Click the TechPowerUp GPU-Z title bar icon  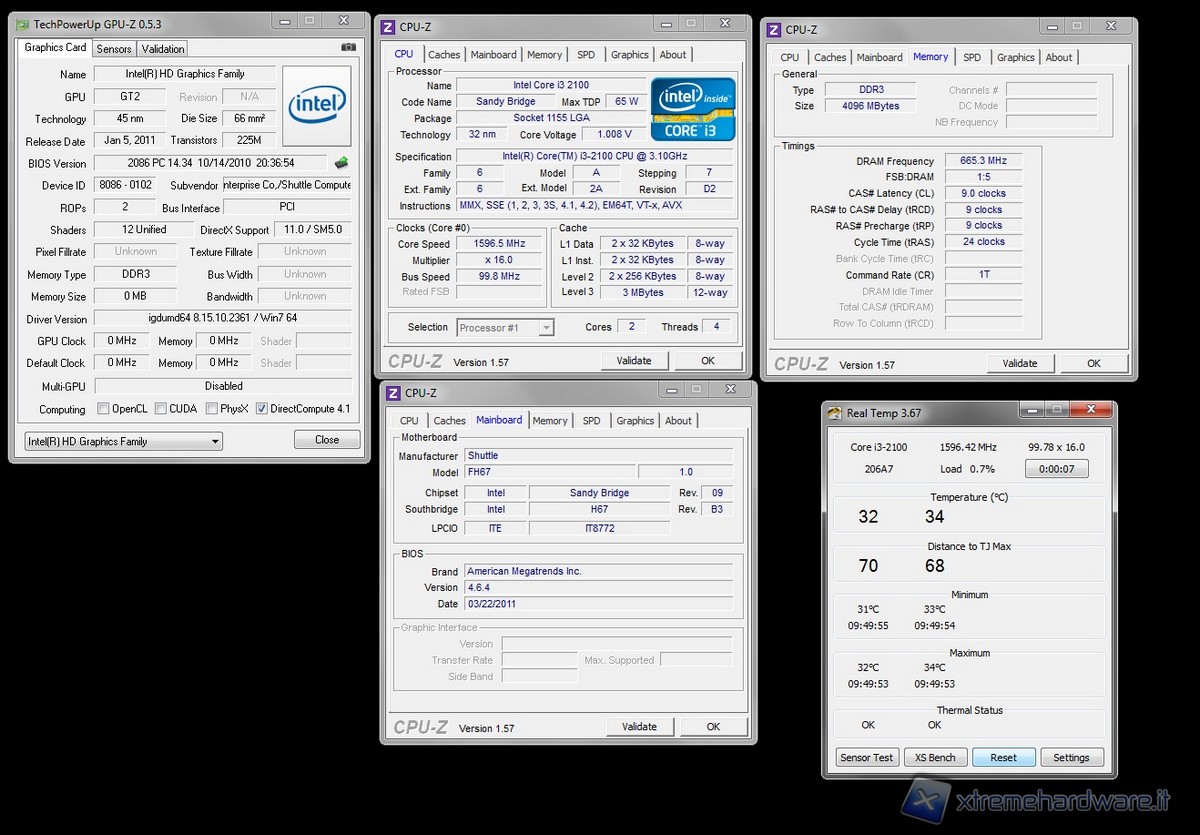pyautogui.click(x=22, y=23)
